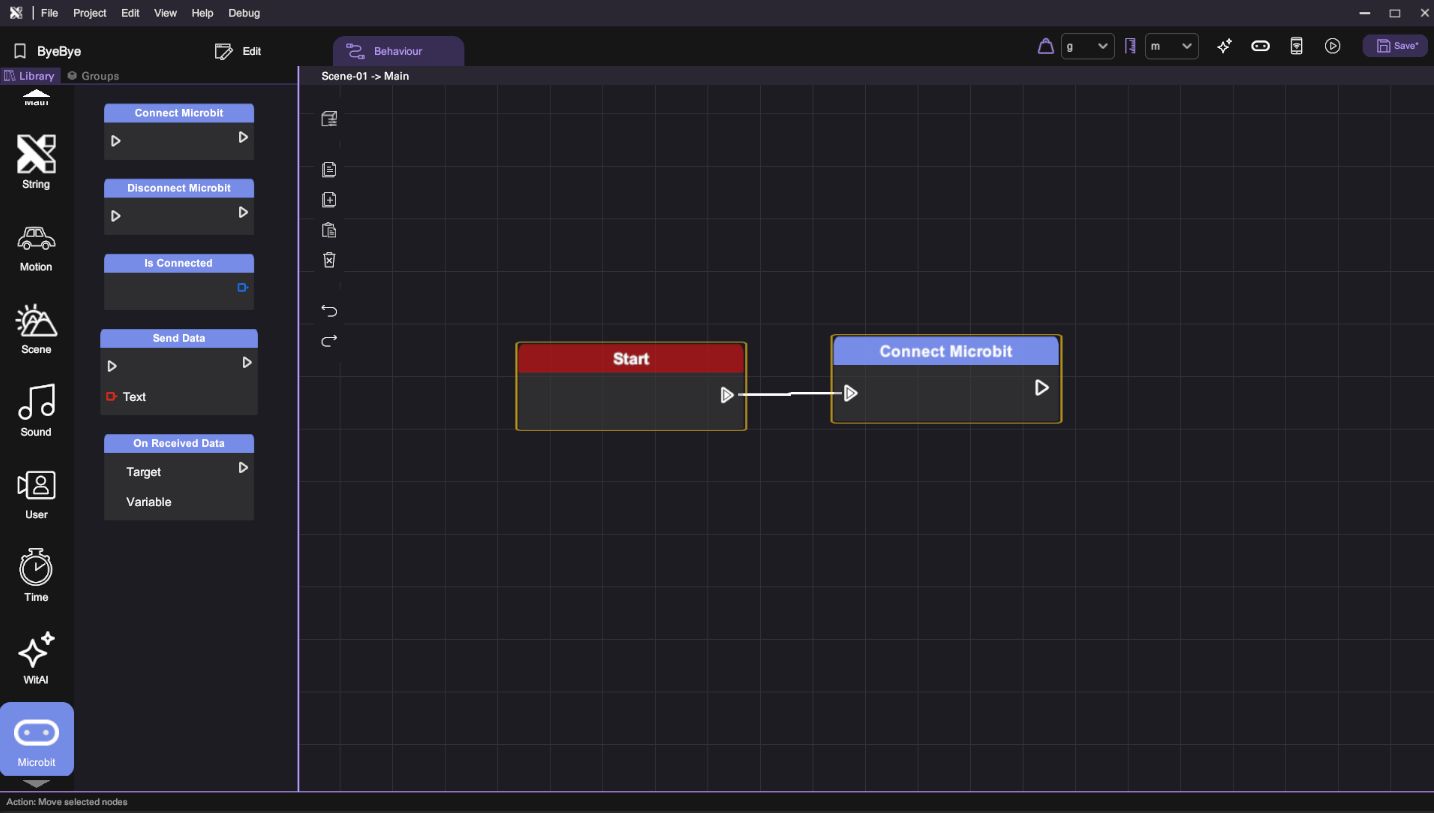Open the Motion library category
This screenshot has width=1434, height=813.
coord(36,247)
